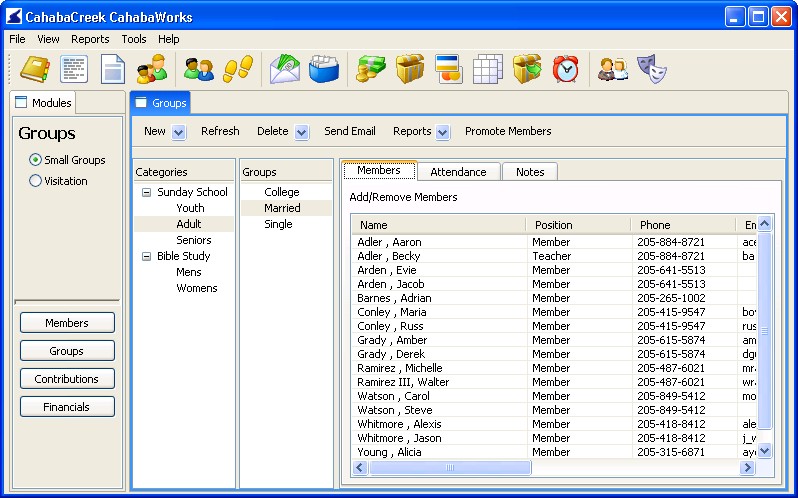The width and height of the screenshot is (798, 498).
Task: Collapse the Sunday School category
Action: coord(147,192)
